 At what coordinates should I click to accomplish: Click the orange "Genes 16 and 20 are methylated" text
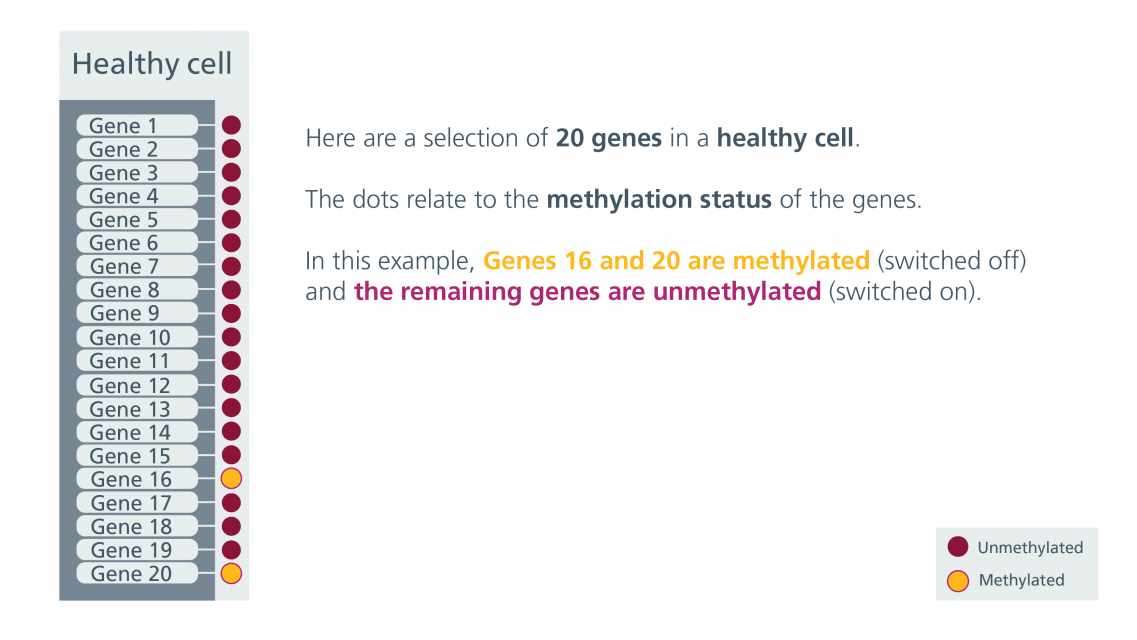676,261
